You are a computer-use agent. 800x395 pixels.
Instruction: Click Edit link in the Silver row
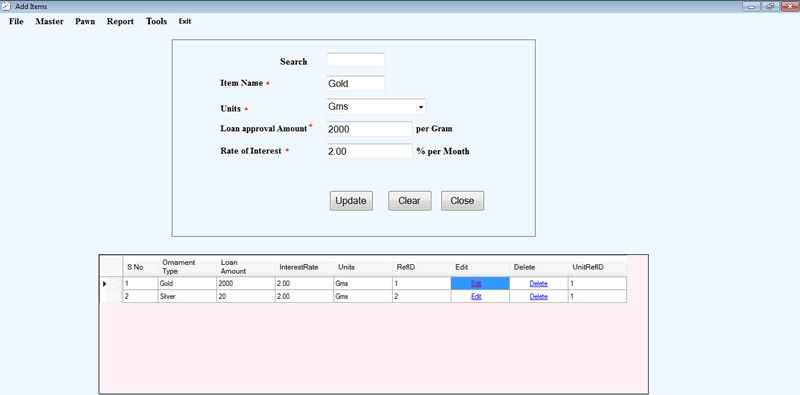[x=476, y=297]
